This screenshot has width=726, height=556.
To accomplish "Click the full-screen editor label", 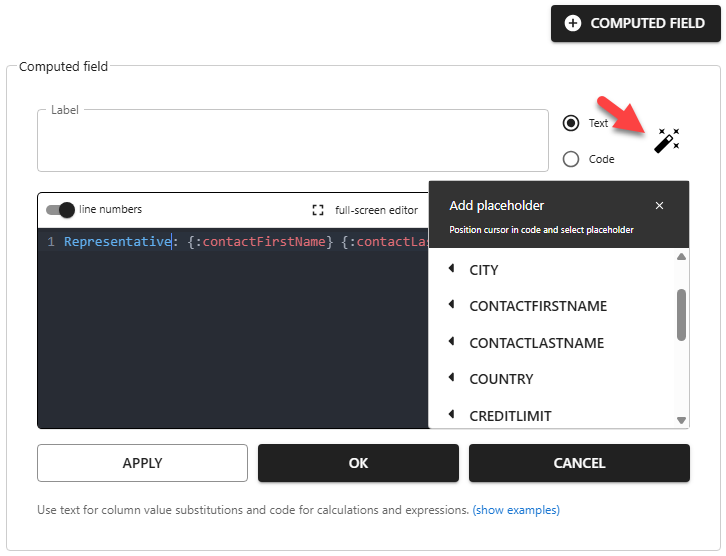I will [x=376, y=210].
